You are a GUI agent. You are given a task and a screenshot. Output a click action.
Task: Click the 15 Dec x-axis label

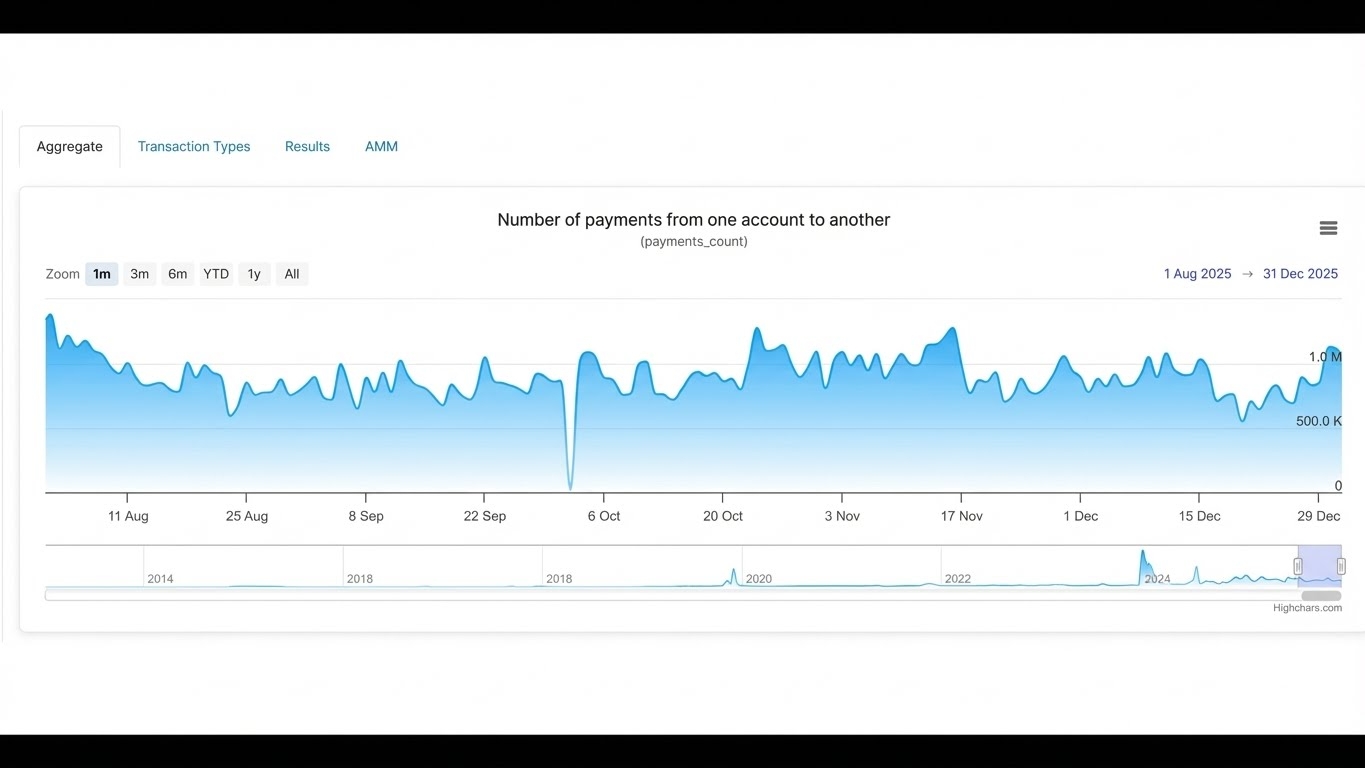[x=1199, y=516]
